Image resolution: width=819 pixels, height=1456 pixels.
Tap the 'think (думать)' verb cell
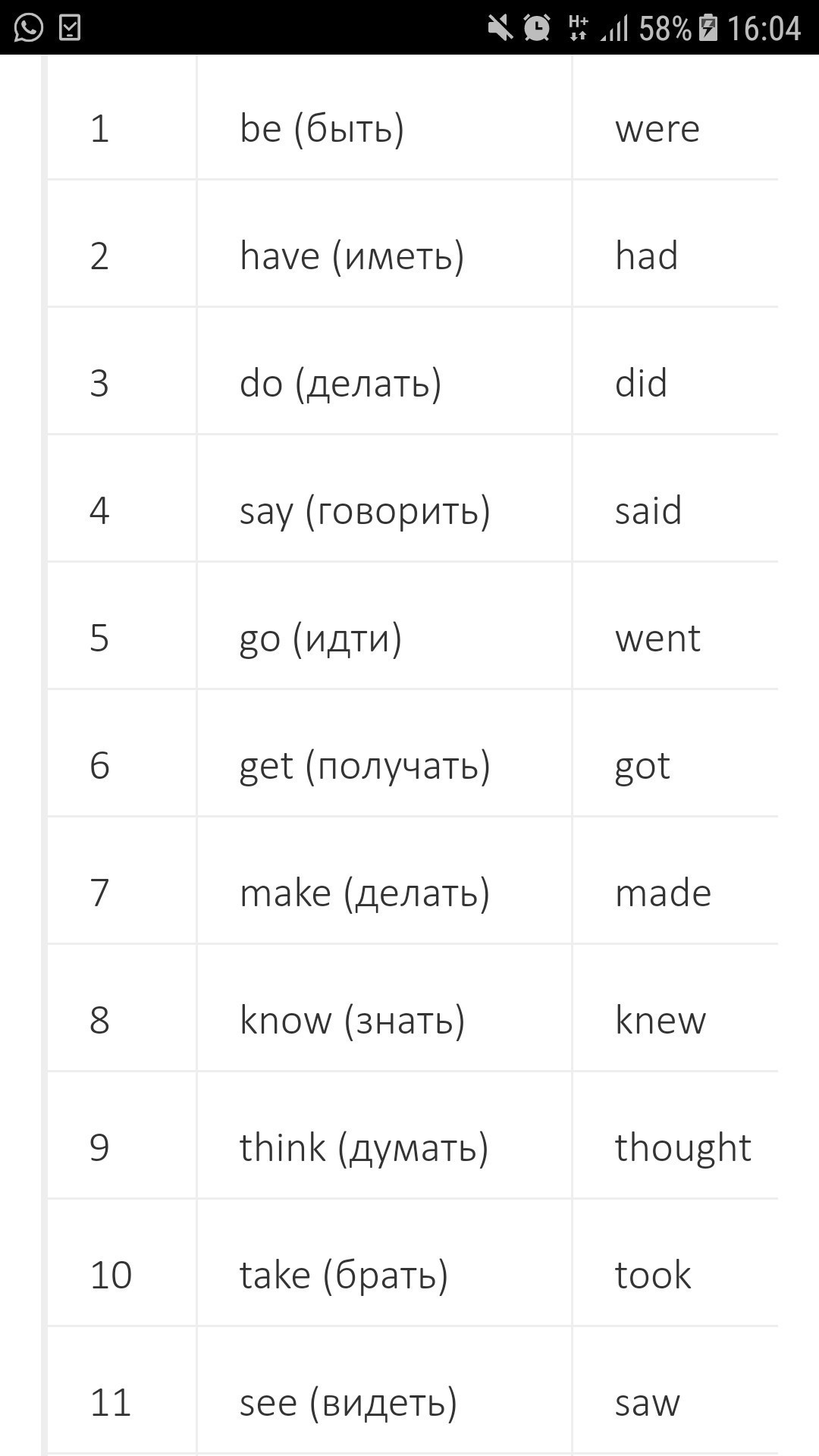point(384,1135)
